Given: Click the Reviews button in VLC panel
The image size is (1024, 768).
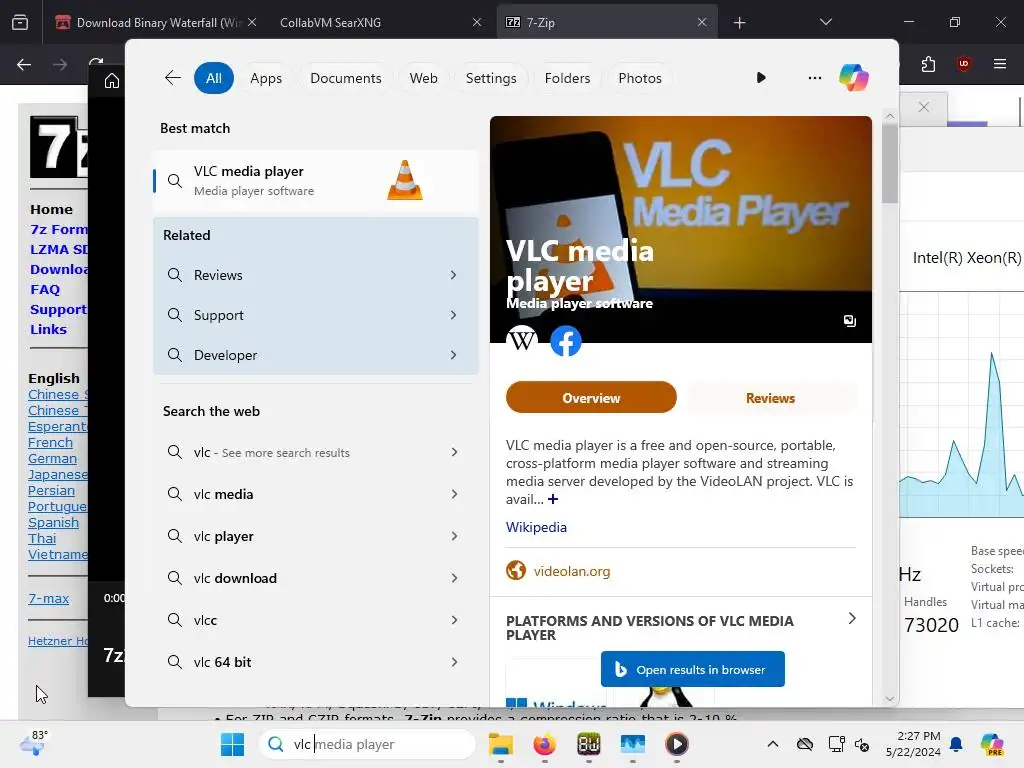Looking at the screenshot, I should coord(770,398).
